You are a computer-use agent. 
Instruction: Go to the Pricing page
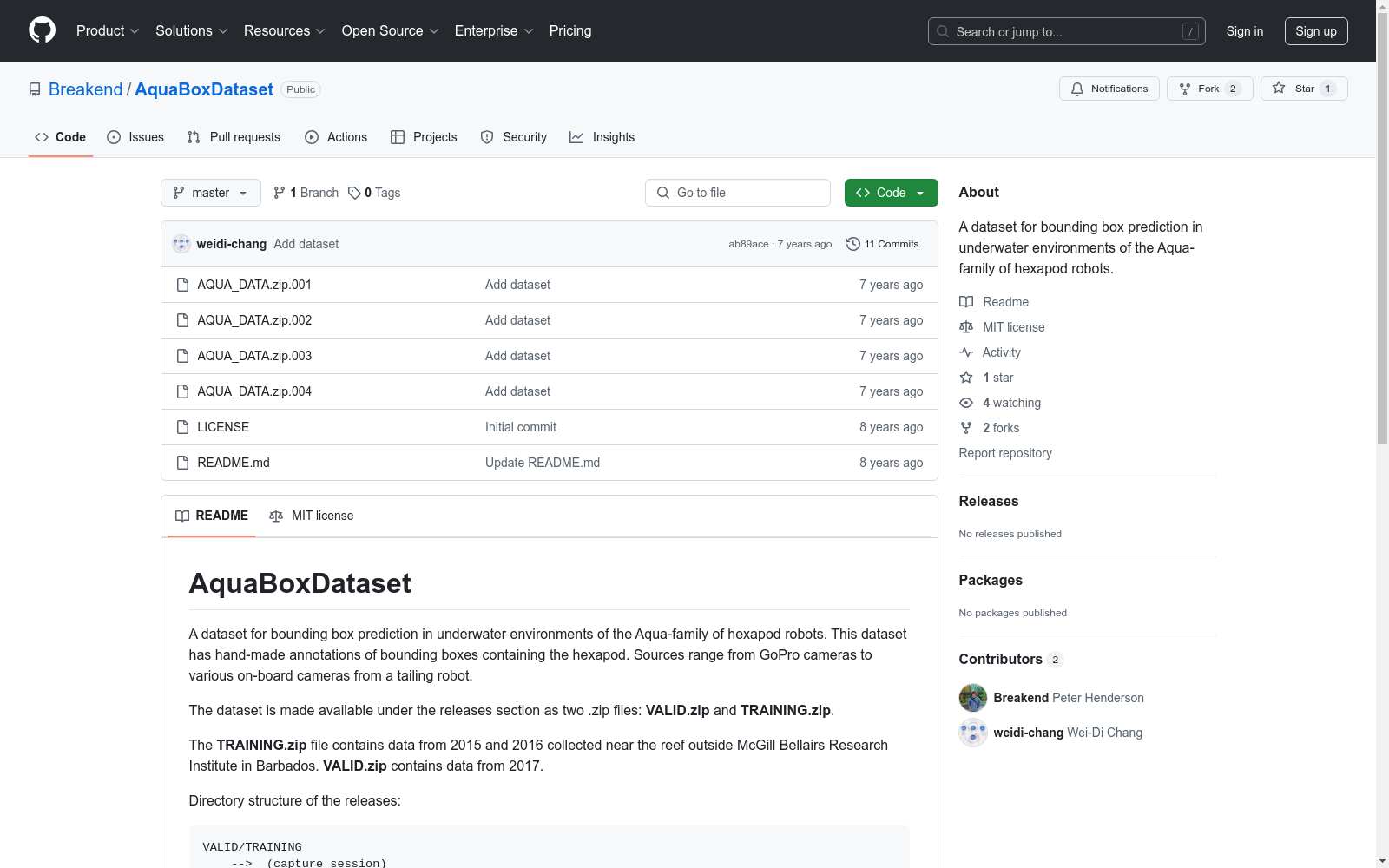(570, 31)
